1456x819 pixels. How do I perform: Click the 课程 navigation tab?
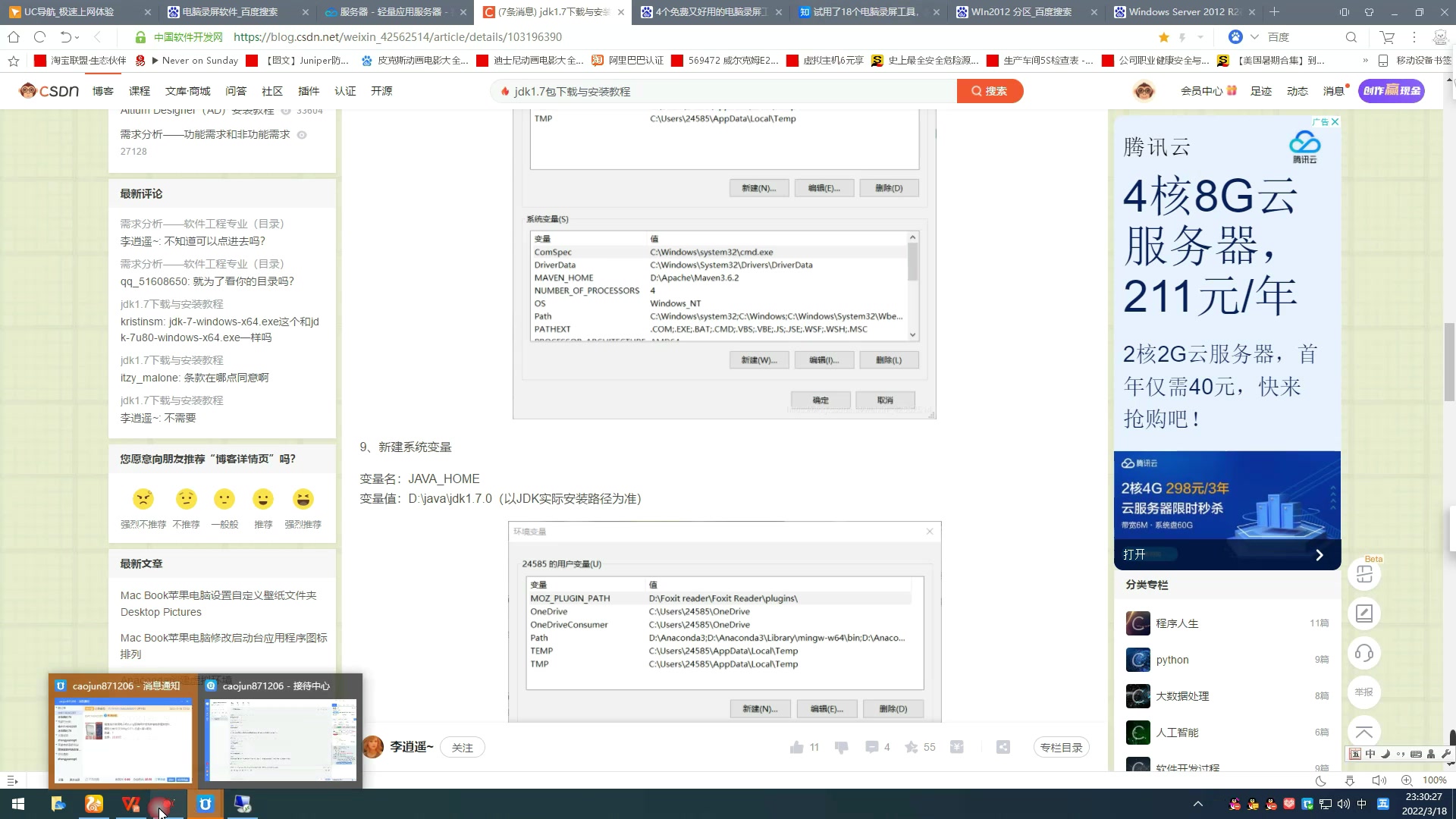coord(139,91)
